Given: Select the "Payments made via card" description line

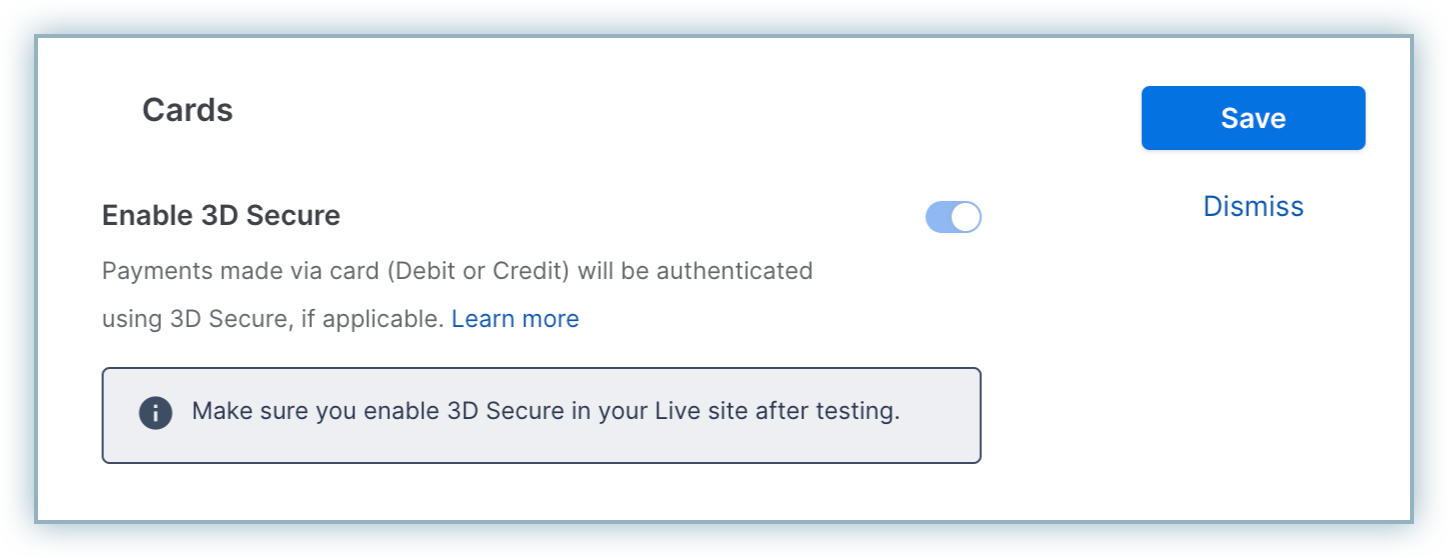Looking at the screenshot, I should pos(457,271).
